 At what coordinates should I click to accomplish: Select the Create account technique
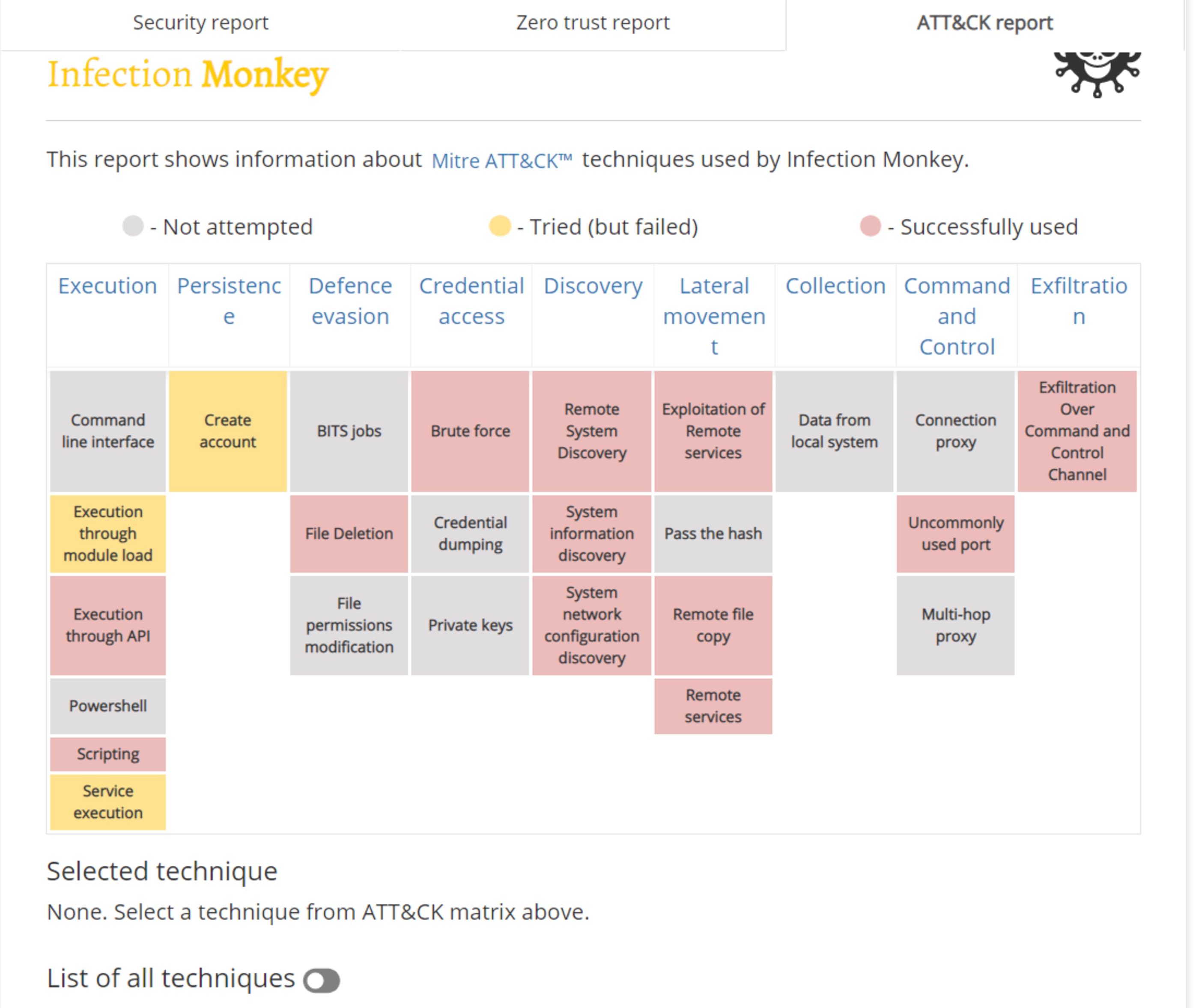pyautogui.click(x=227, y=432)
